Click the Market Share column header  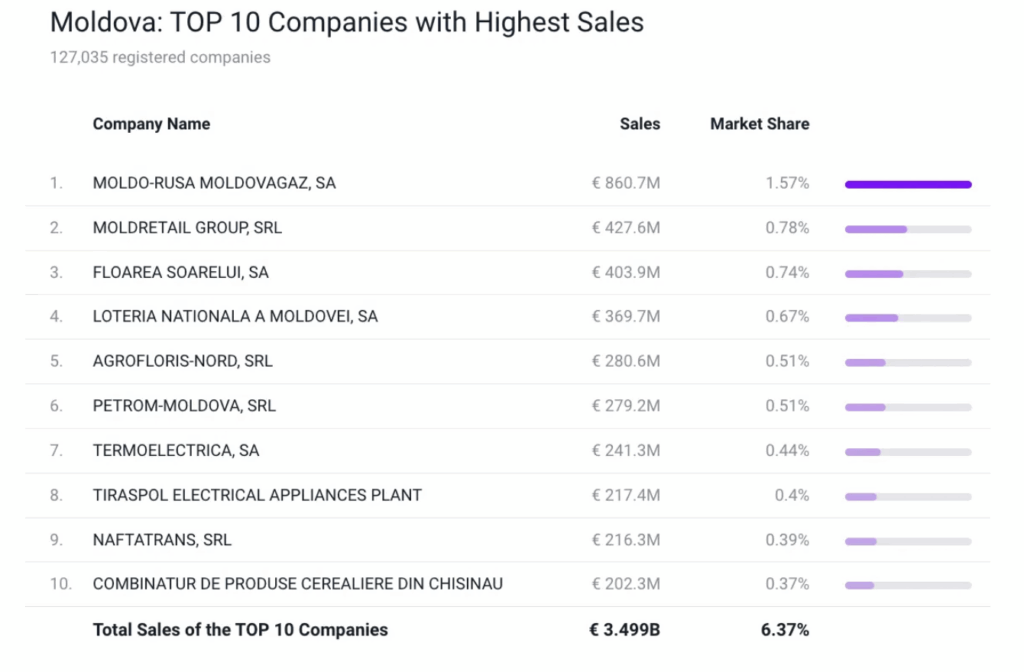click(759, 124)
